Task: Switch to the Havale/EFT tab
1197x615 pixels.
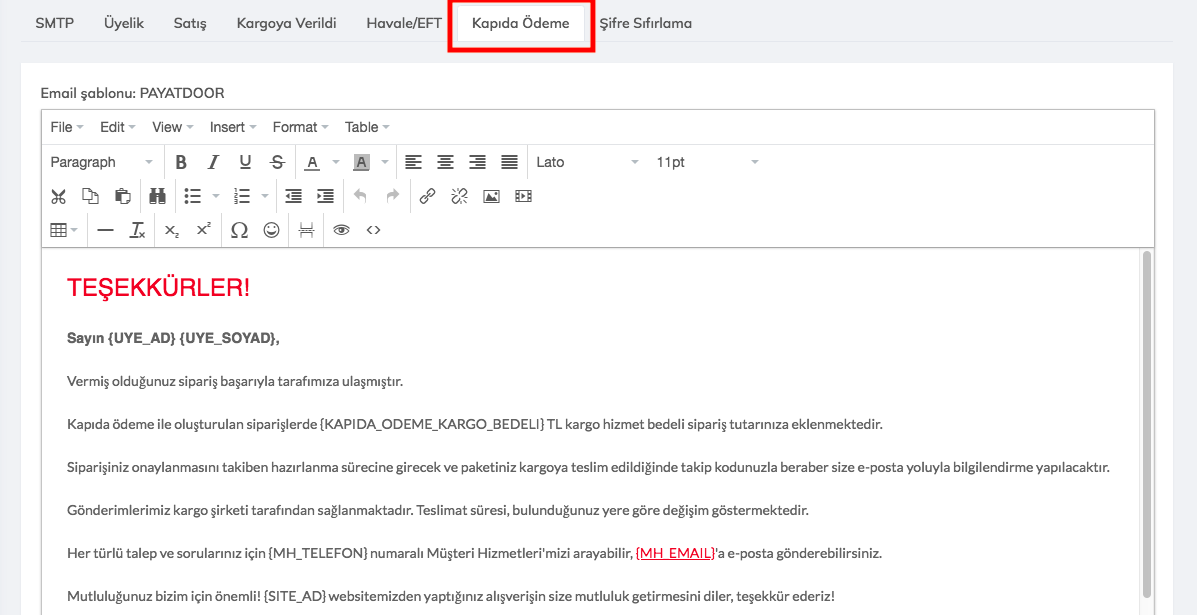Action: (403, 22)
